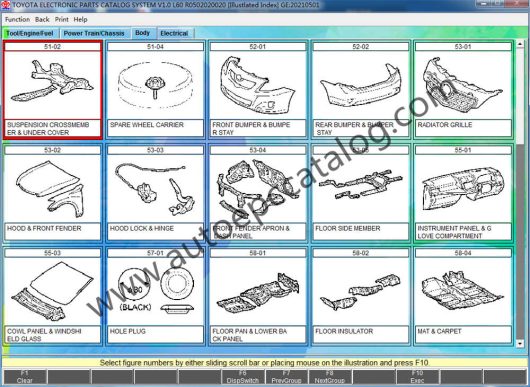Screen dimensions: 530x387
Task: Open the Function menu
Action: (x=17, y=20)
